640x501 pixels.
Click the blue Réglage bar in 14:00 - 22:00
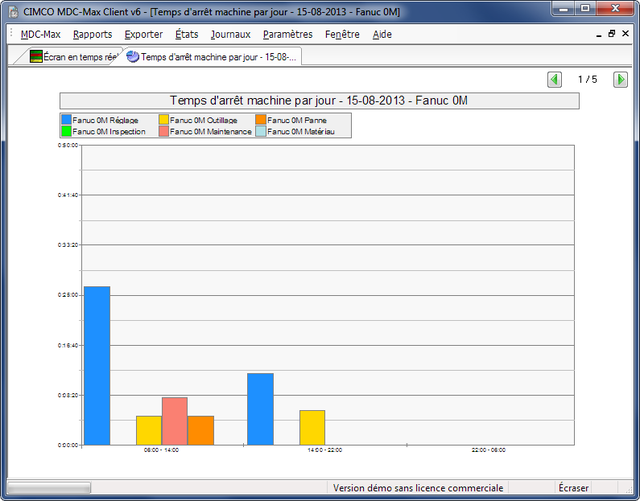[260, 409]
